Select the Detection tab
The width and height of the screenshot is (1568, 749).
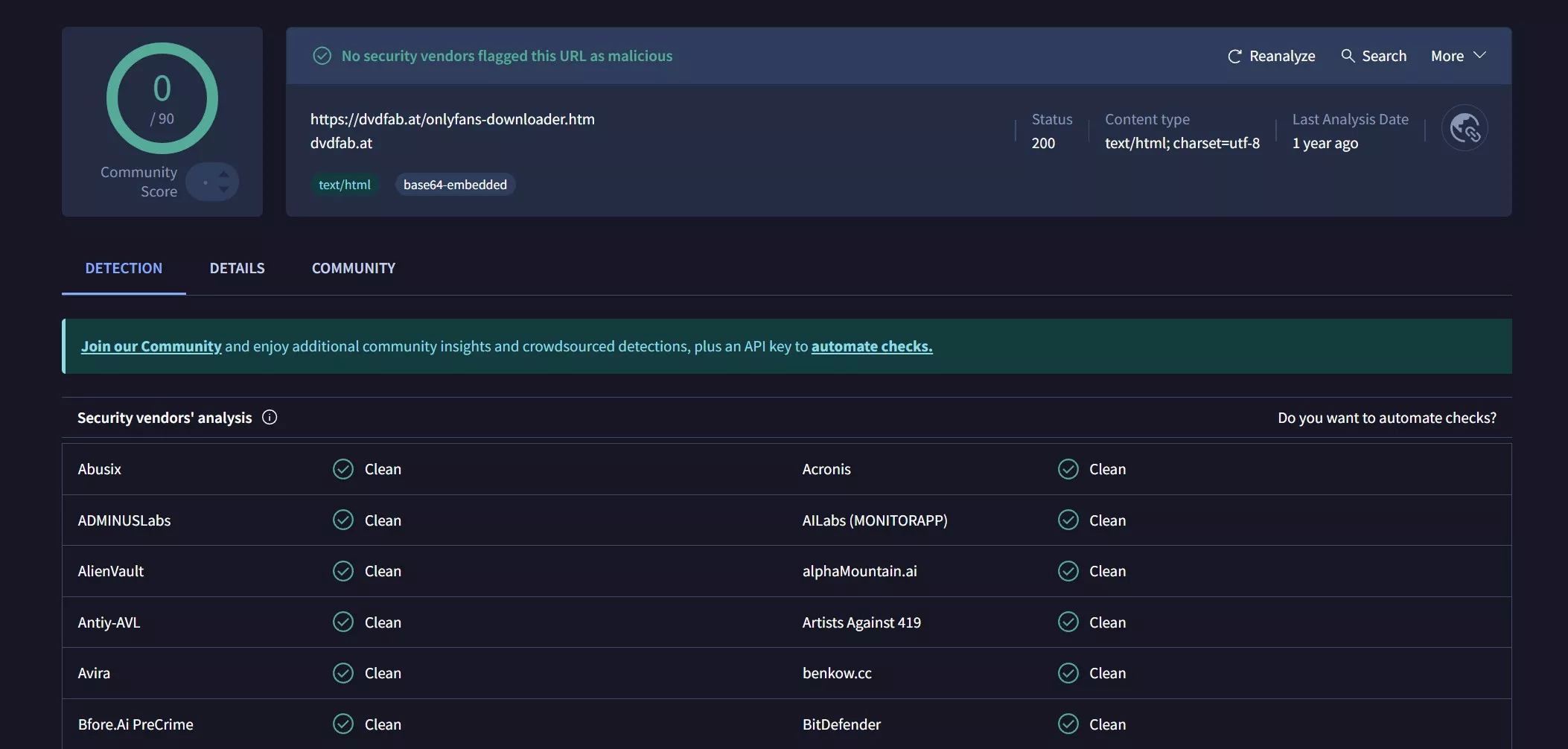[x=124, y=268]
